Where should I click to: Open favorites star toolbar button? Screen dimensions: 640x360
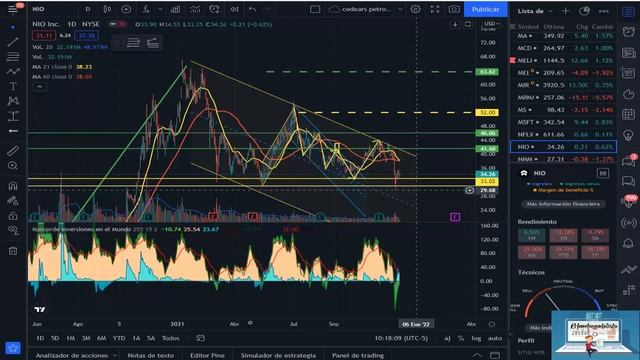tap(13, 348)
